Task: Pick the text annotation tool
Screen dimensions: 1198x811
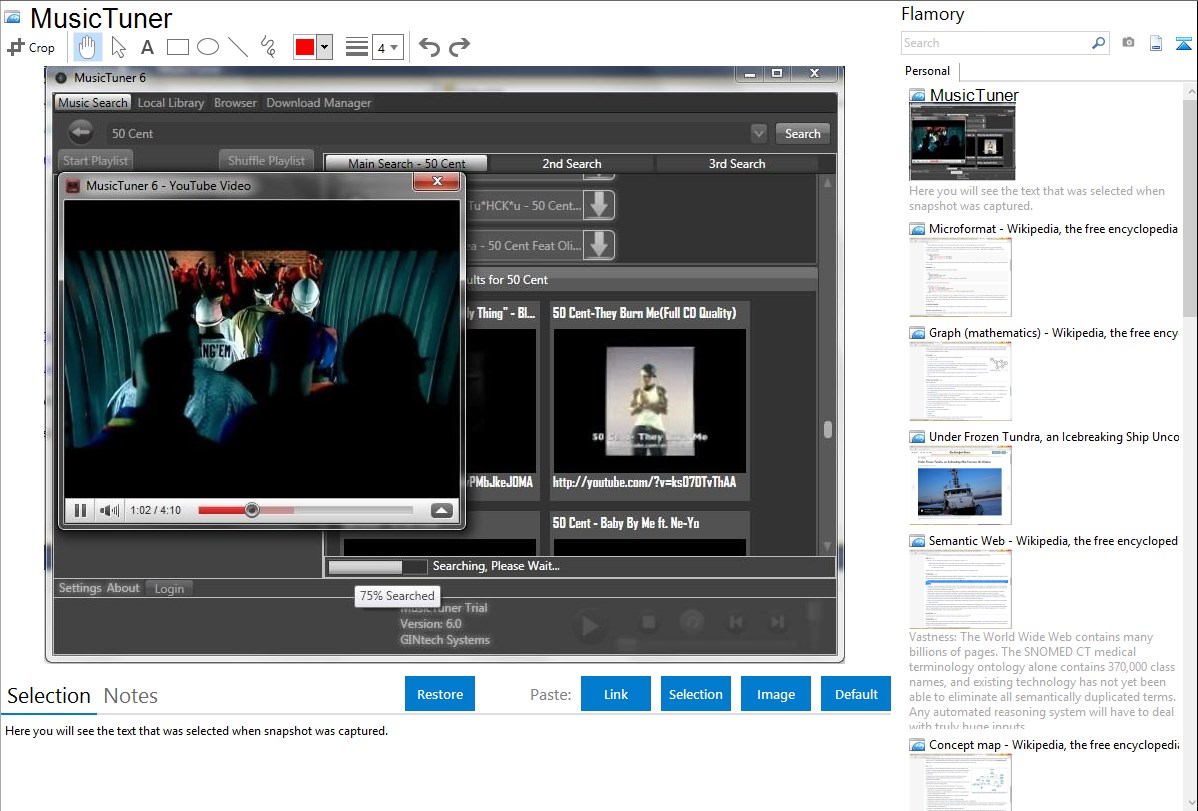Action: (x=147, y=47)
